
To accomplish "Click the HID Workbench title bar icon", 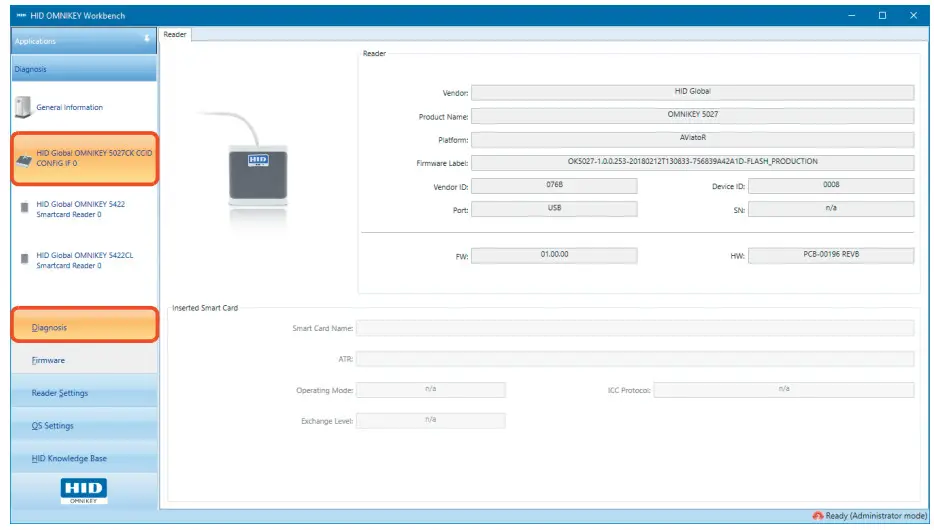I will [21, 15].
